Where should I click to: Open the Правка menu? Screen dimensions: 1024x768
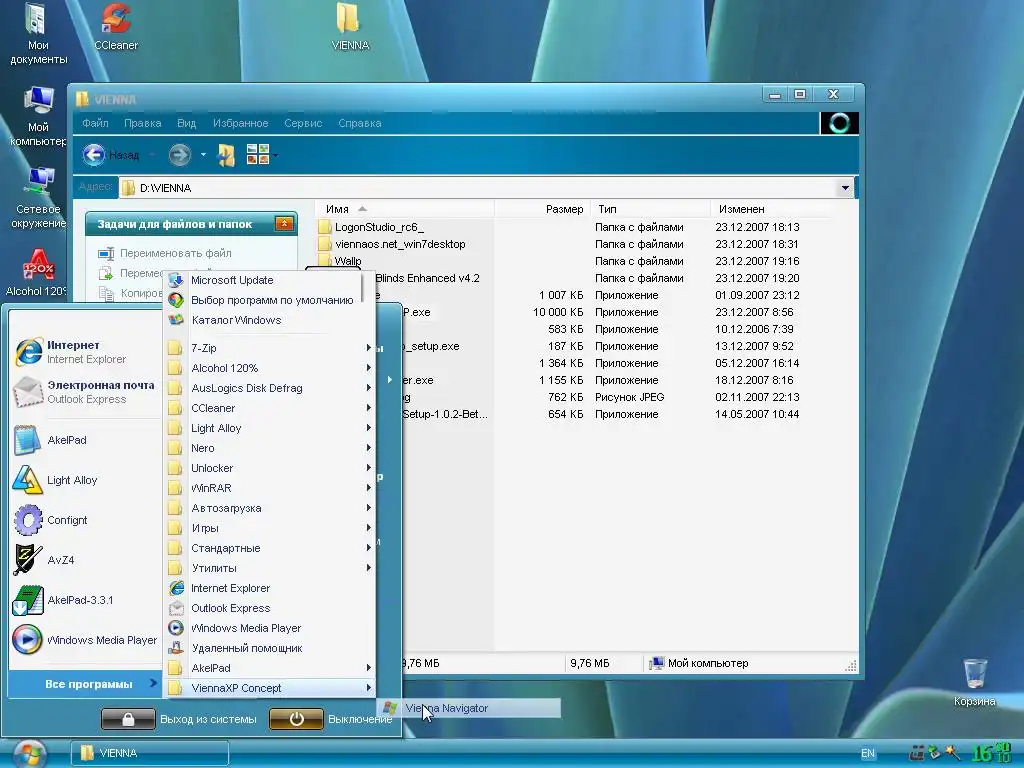pyautogui.click(x=142, y=123)
